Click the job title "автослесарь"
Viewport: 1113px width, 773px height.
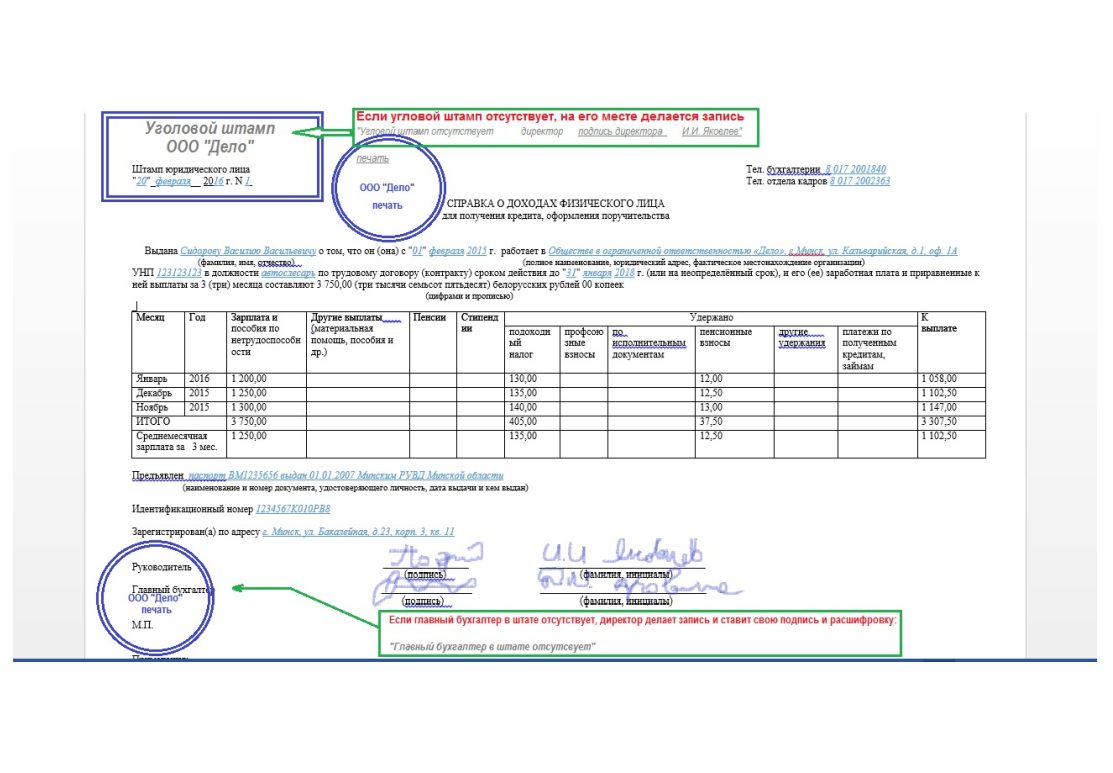287,273
